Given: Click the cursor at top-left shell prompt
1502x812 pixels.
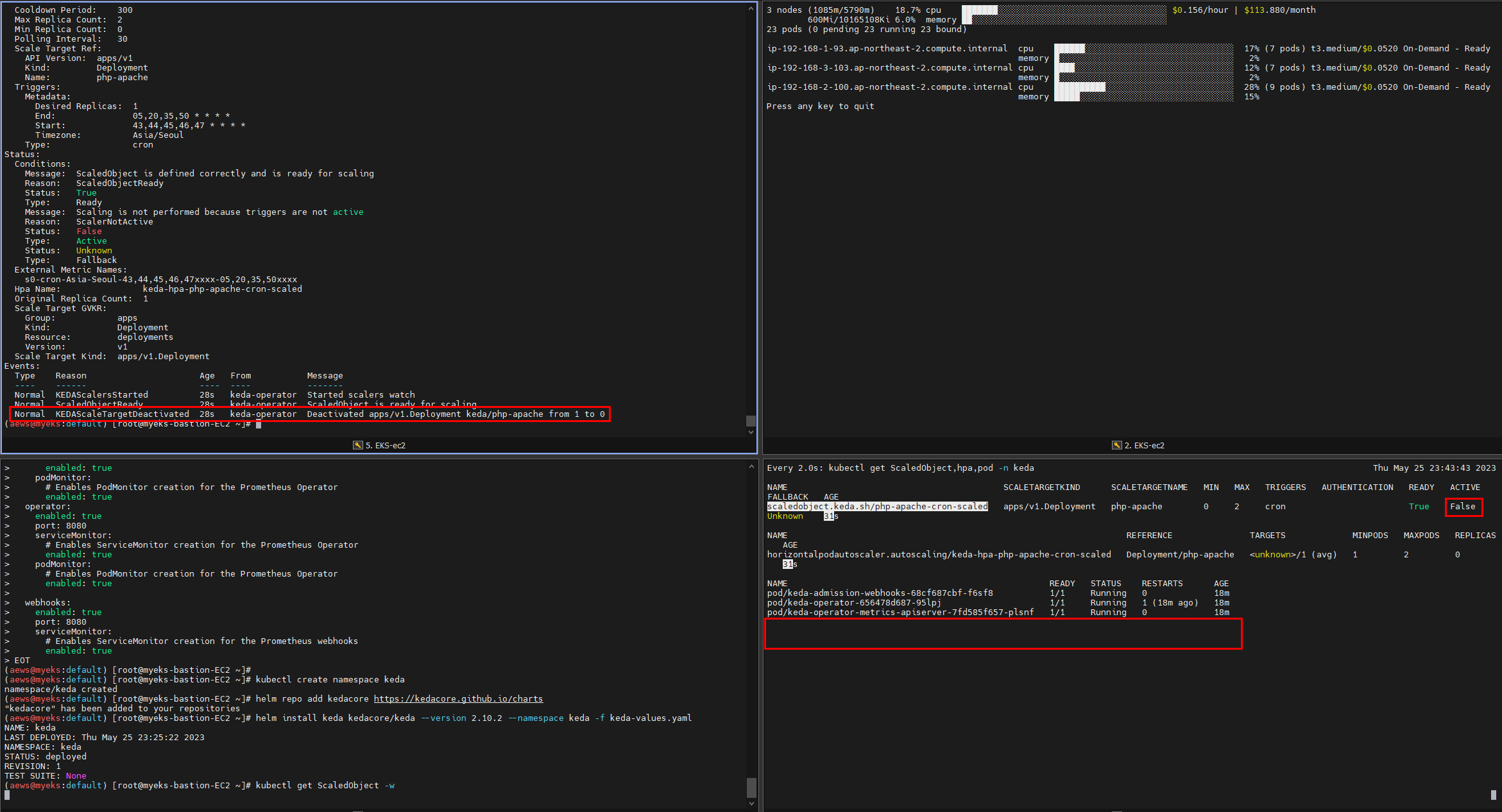Looking at the screenshot, I should (x=259, y=424).
